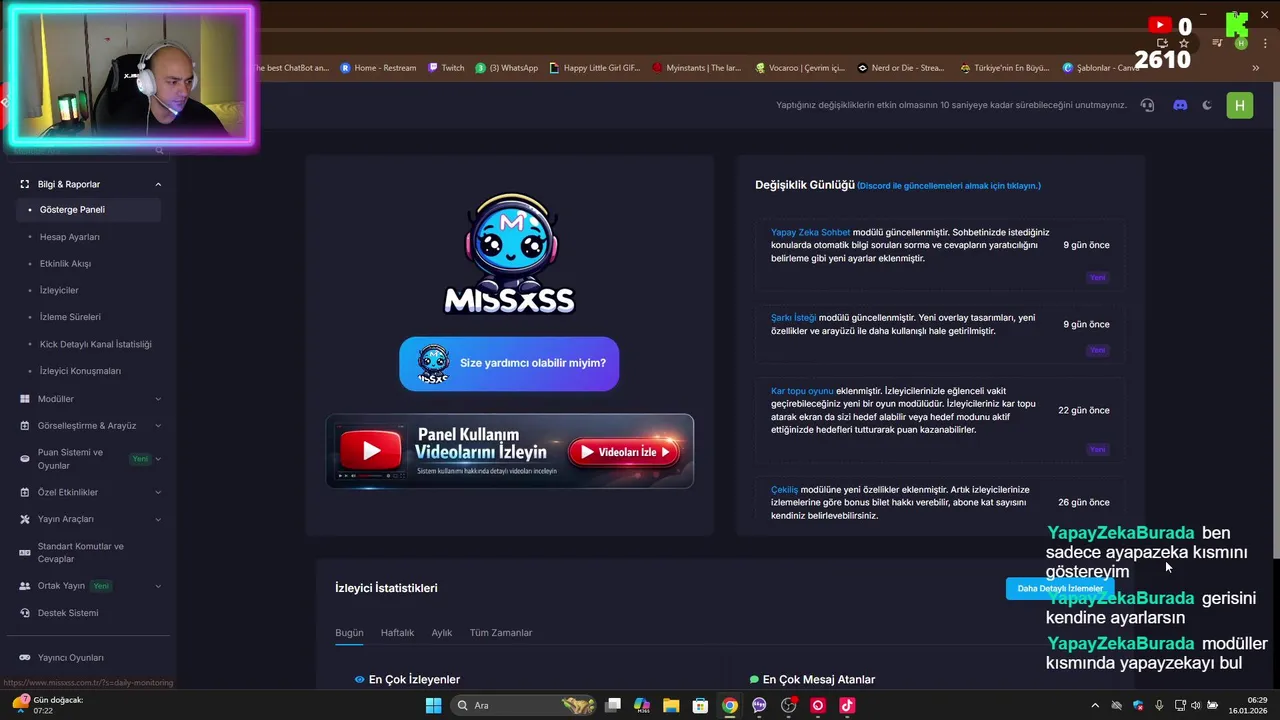The image size is (1280, 720).
Task: Select Gösterge Paneli menu item
Action: pyautogui.click(x=88, y=210)
